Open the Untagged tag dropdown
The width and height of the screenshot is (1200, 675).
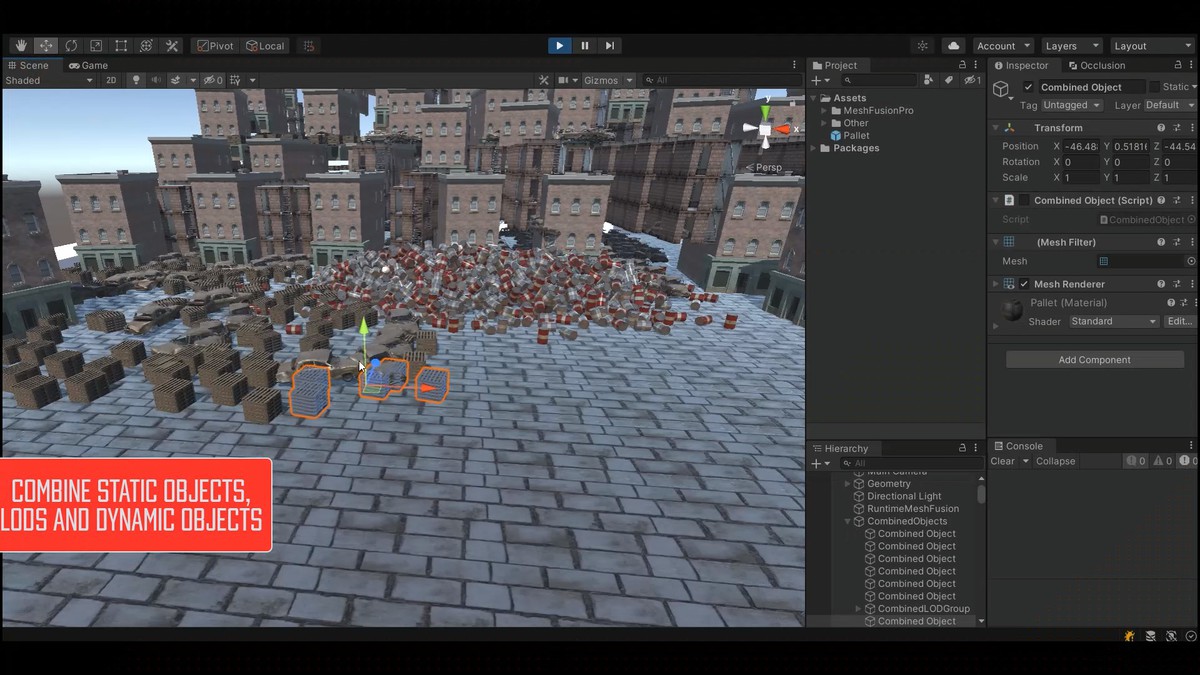point(1072,105)
